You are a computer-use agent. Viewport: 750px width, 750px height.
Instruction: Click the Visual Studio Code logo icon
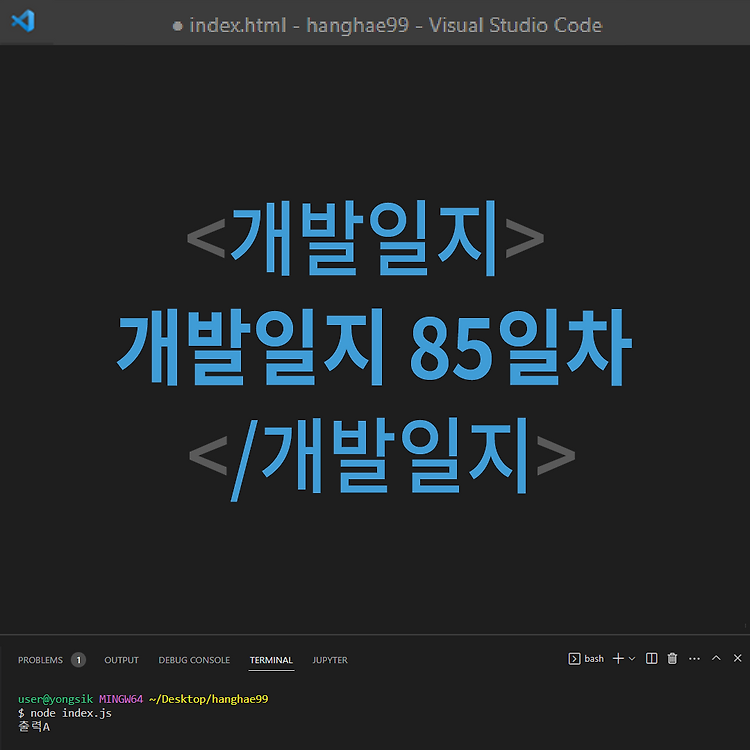[23, 21]
